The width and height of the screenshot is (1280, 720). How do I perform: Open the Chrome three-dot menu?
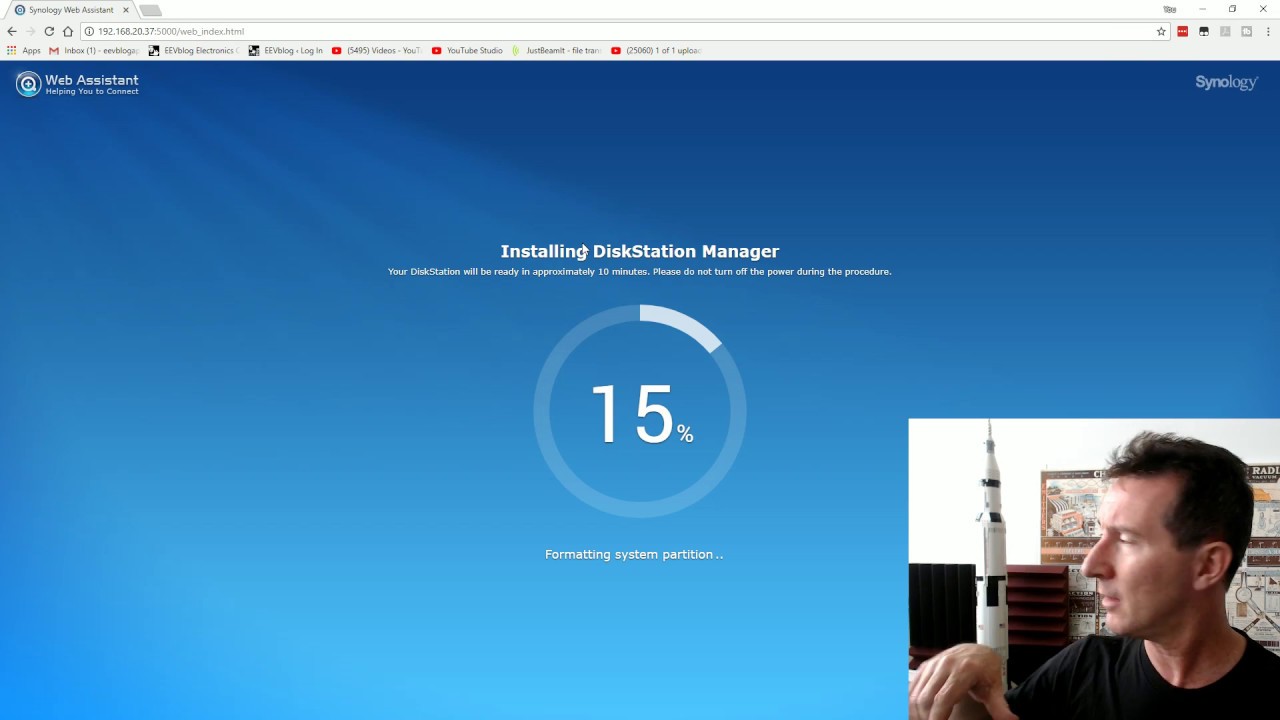pos(1268,31)
